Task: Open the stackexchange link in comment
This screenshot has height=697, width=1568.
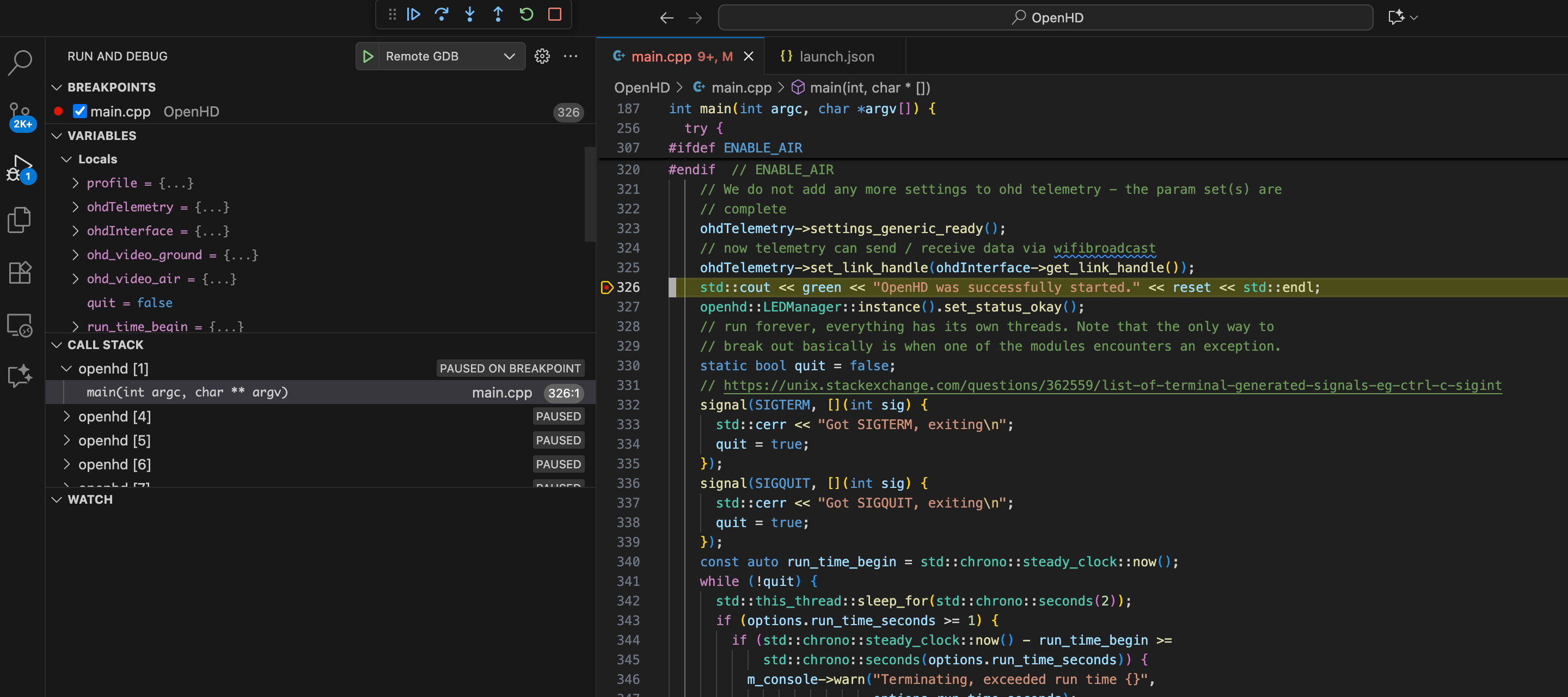Action: pos(1111,386)
